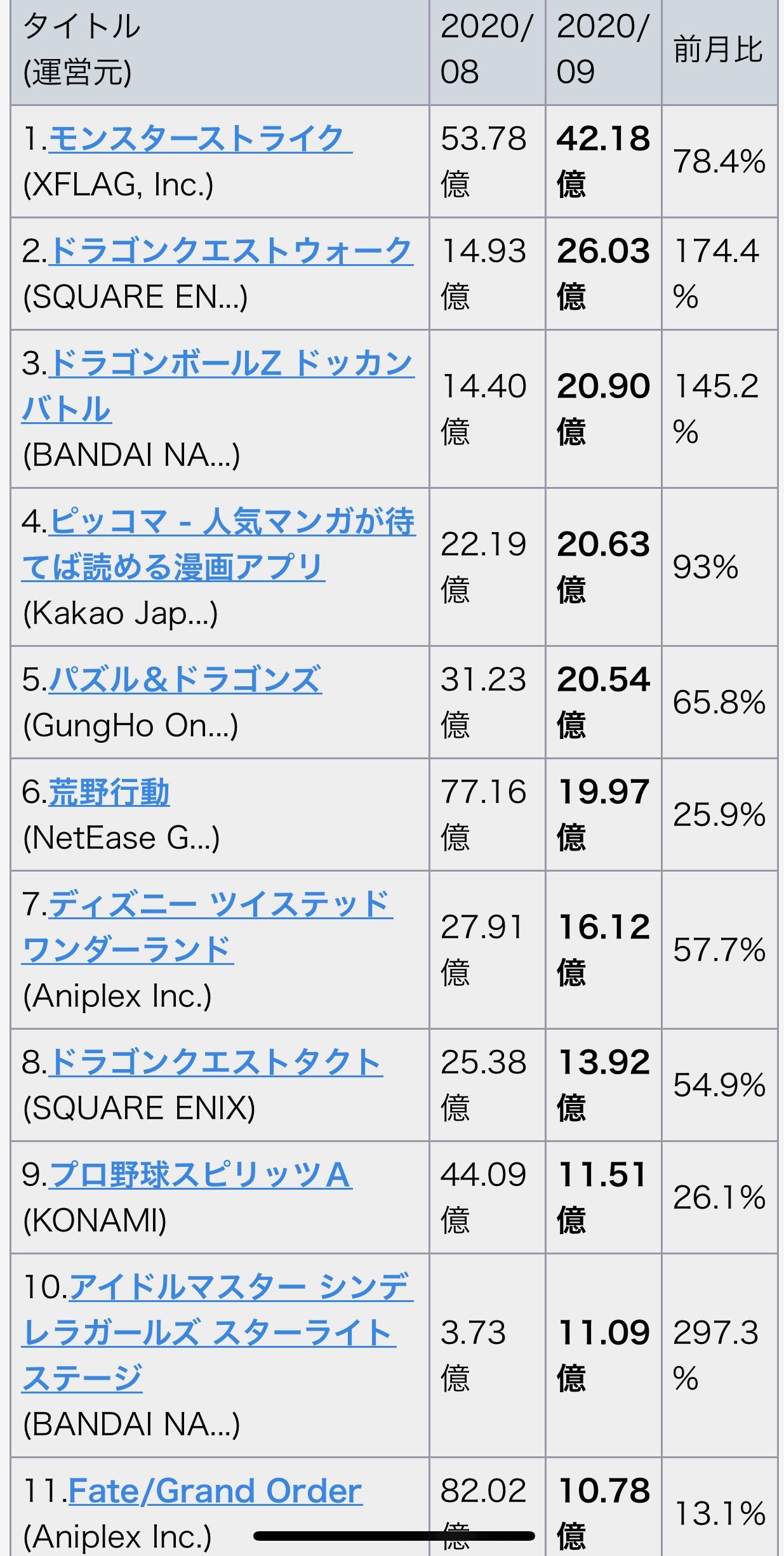Open アイドルマスター シンデレラガールズ link
This screenshot has height=1556, width=784.
pos(218,1333)
